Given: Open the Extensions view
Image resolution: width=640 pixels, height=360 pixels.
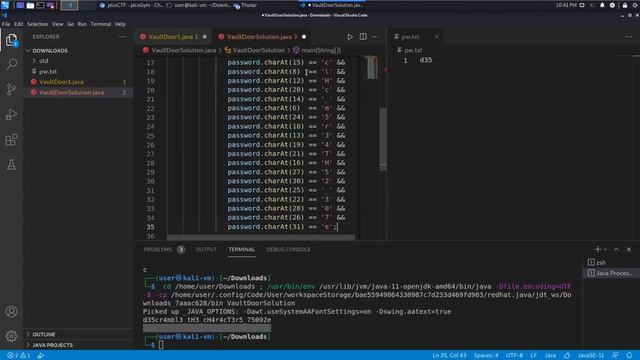Looking at the screenshot, I should [x=11, y=140].
